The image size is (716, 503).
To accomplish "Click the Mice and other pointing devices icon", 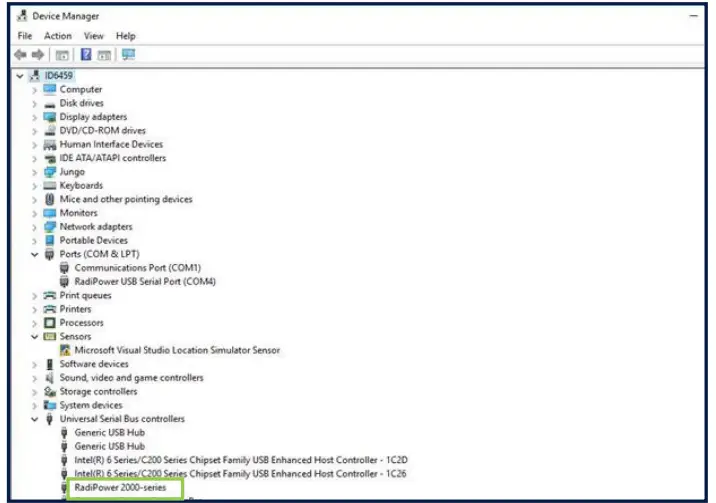I will pyautogui.click(x=49, y=199).
